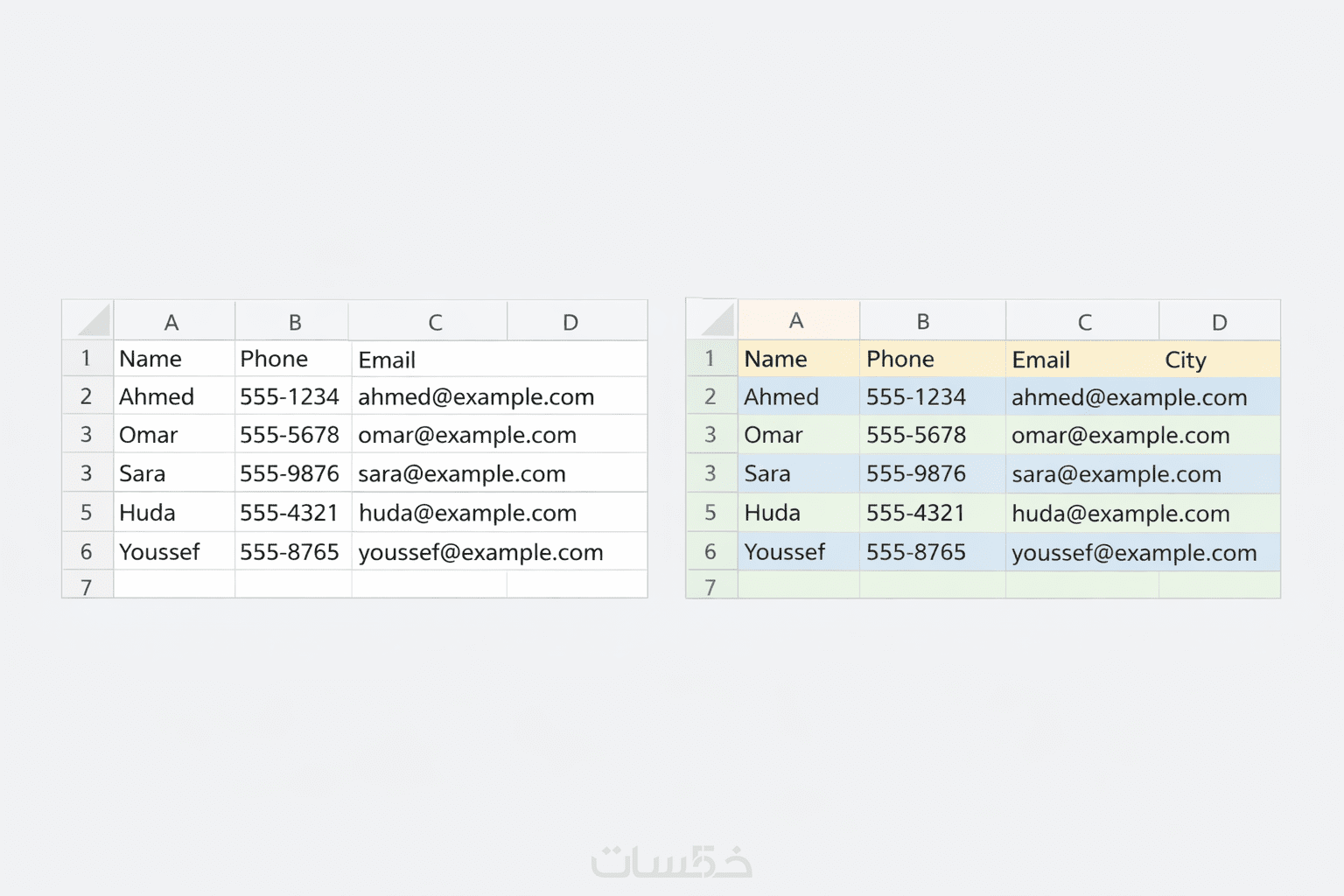This screenshot has height=896, width=1344.
Task: Select 555-8765 cell in left table
Action: pyautogui.click(x=290, y=552)
